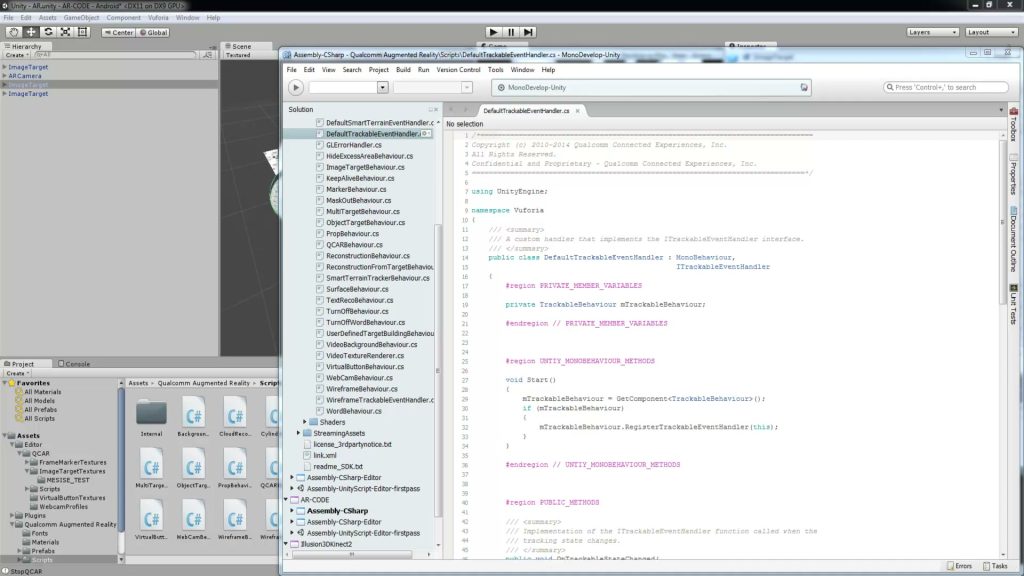1024x576 pixels.
Task: Open the Build menu in MonoDevelop
Action: point(403,70)
